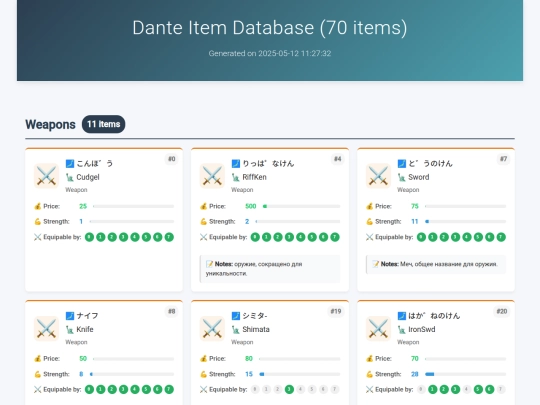Click the price value 25 on Cudgel card
The height and width of the screenshot is (405, 540).
pos(83,206)
